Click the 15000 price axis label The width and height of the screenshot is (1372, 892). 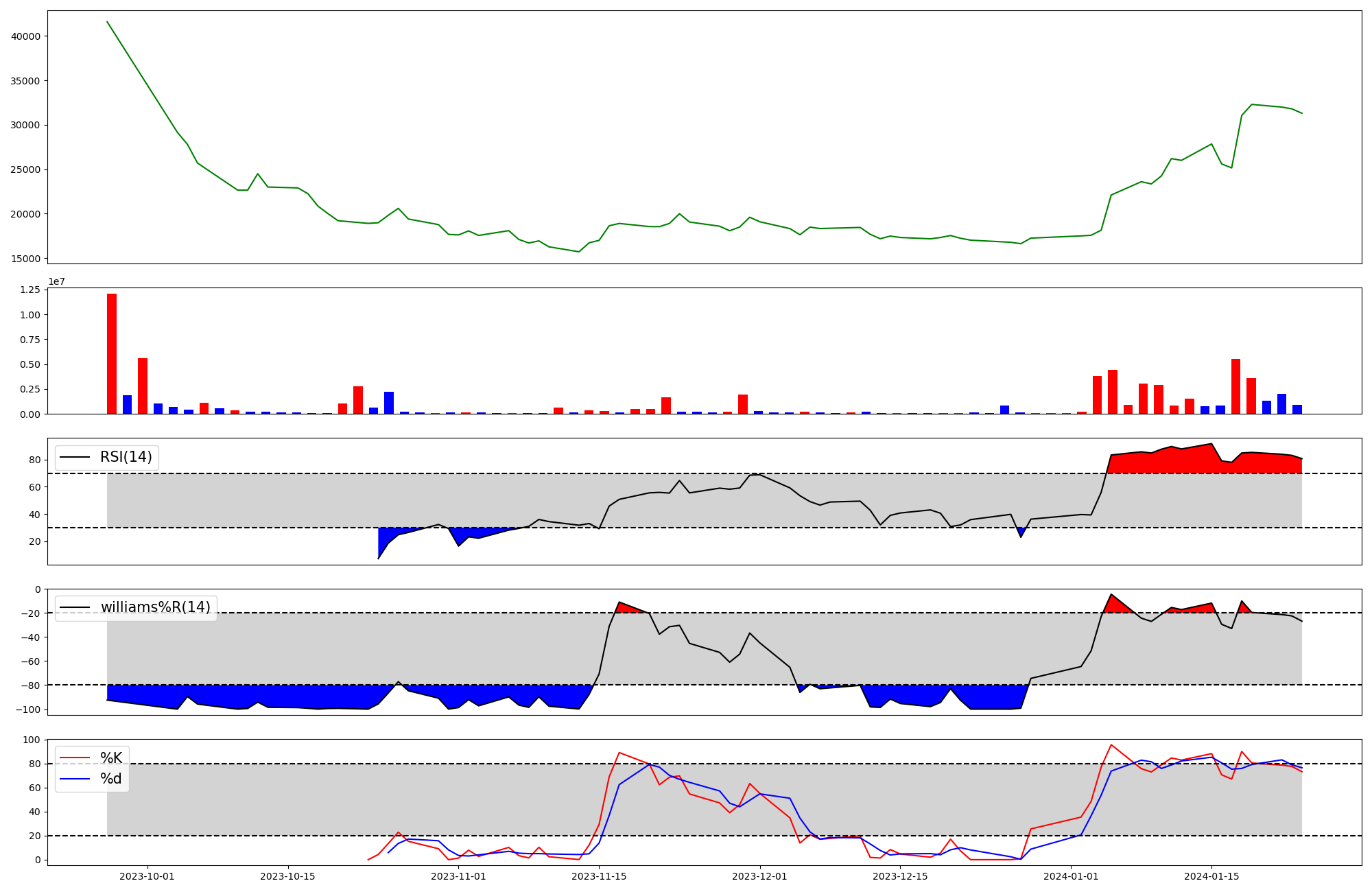[26, 259]
